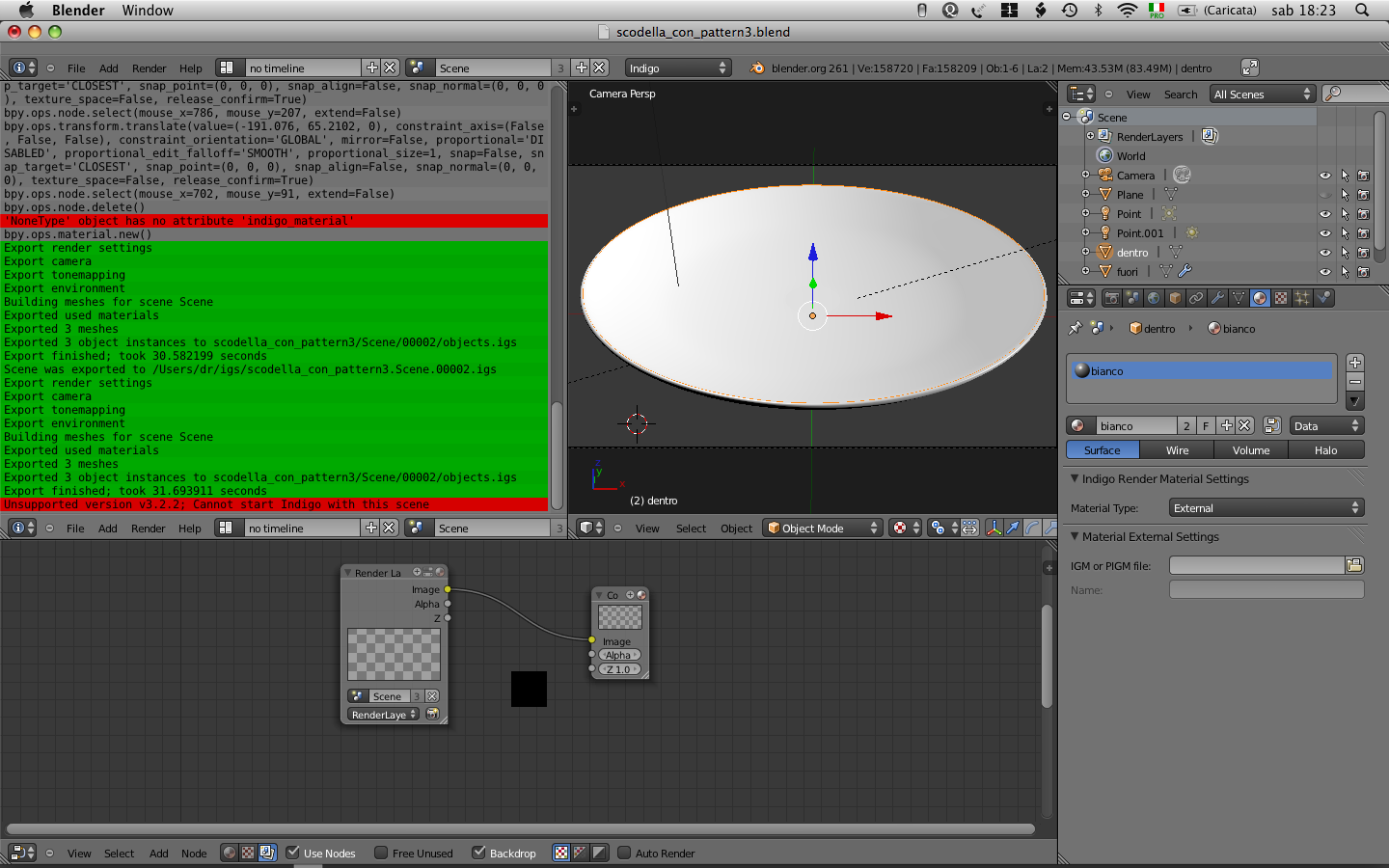
Task: Select material nodes in node editor header
Action: [x=230, y=853]
